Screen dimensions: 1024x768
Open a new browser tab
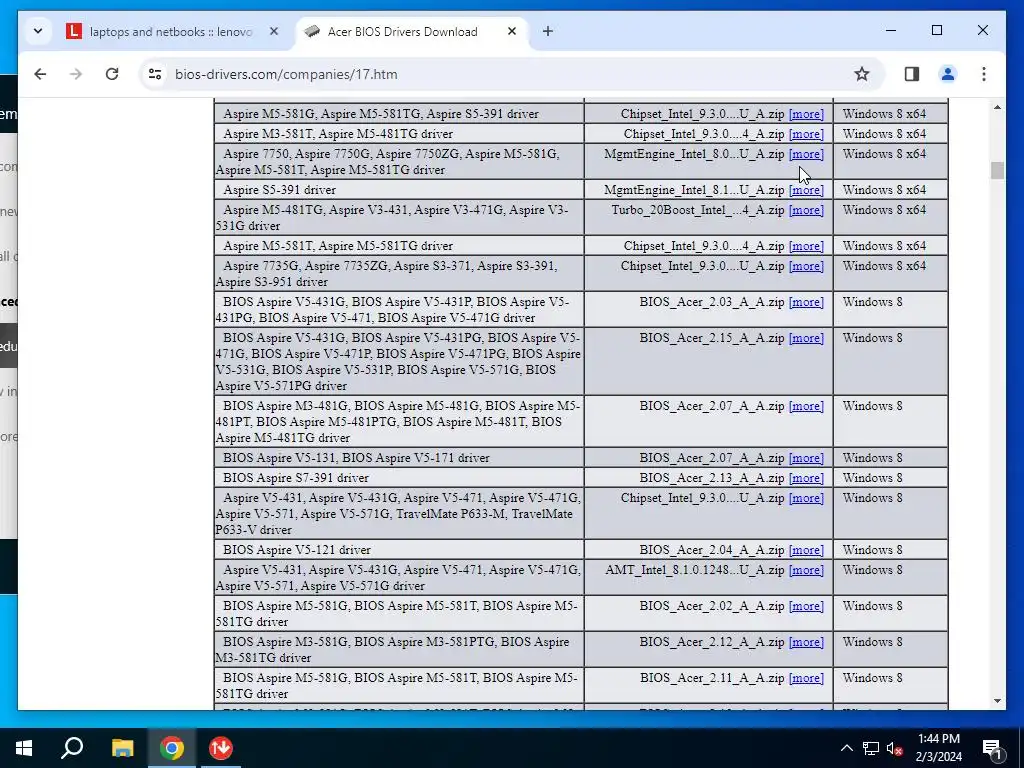click(x=548, y=31)
